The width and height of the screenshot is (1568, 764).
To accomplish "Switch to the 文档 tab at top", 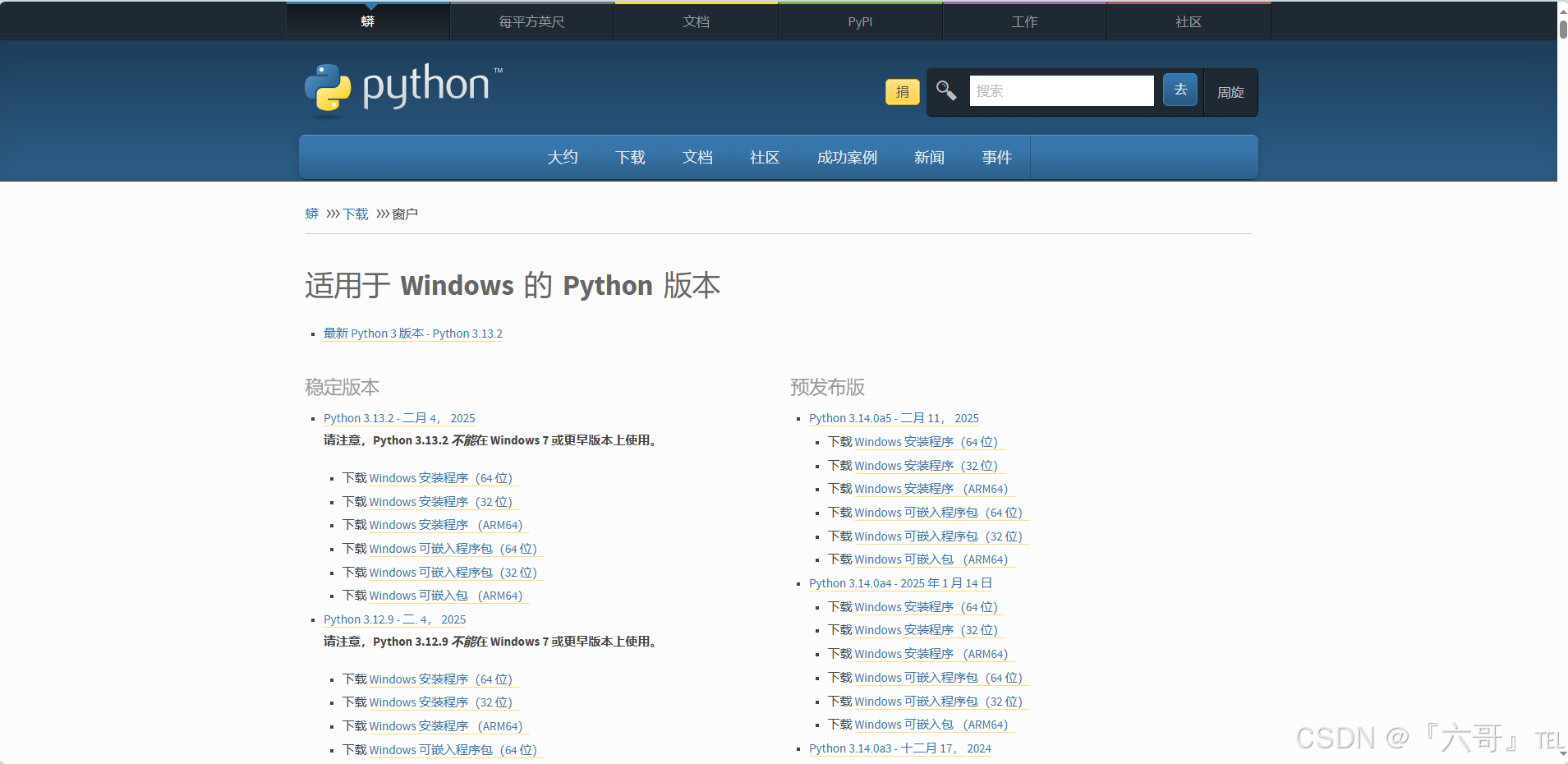I will pos(695,21).
